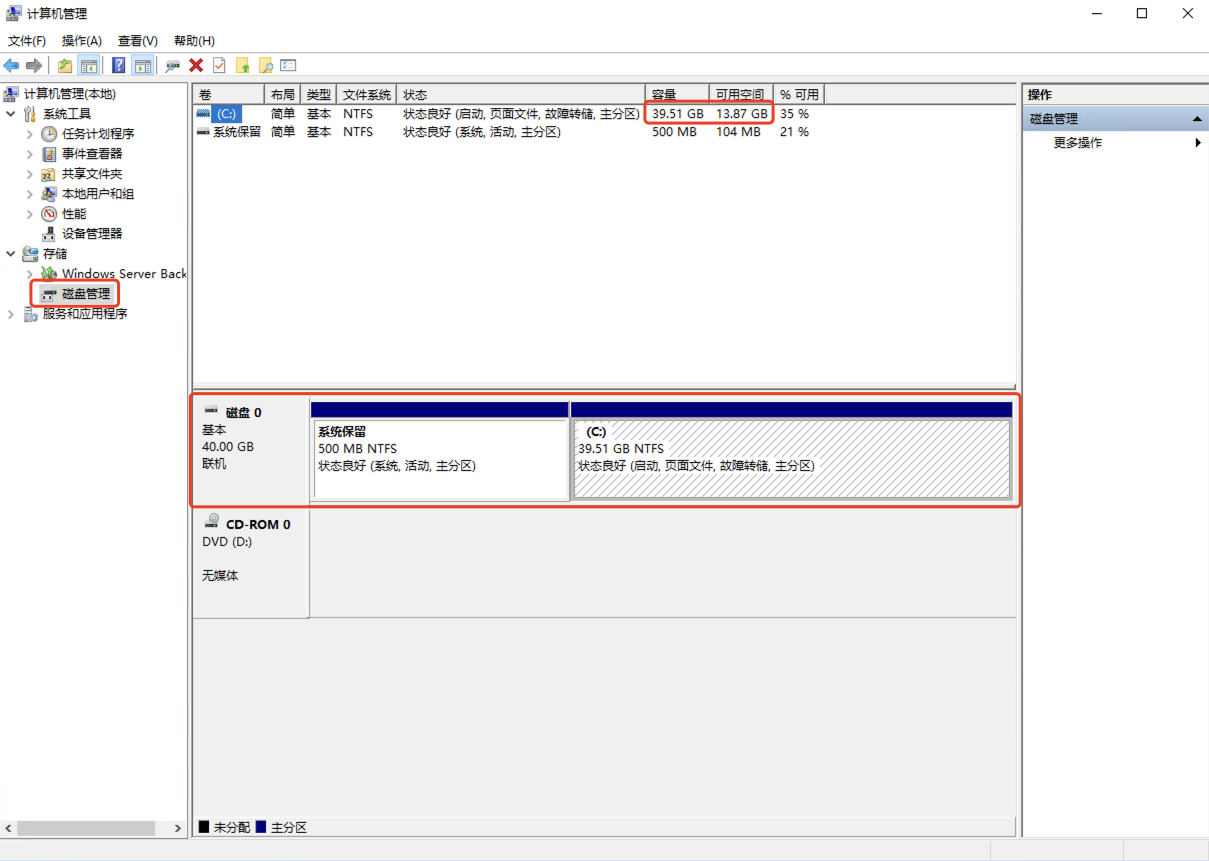Collapse the 系统工具 node
The height and width of the screenshot is (861, 1209).
11,114
